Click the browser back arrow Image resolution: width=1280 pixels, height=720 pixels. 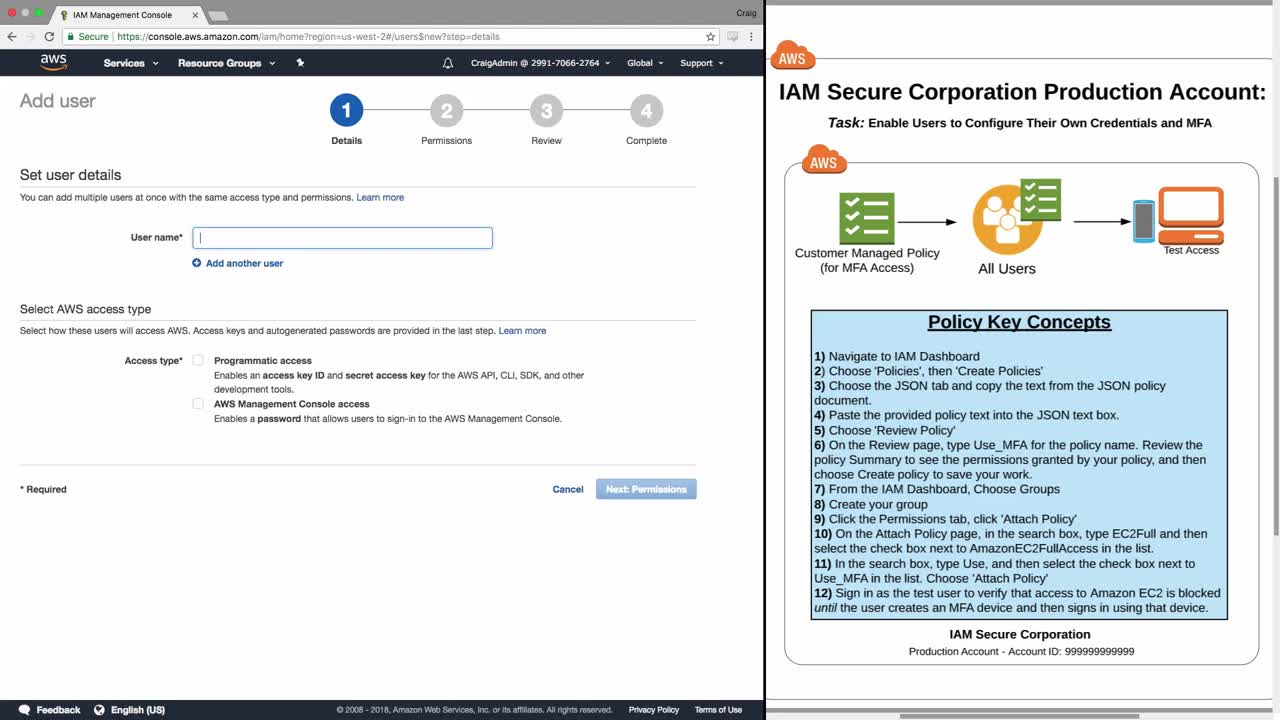pos(12,37)
